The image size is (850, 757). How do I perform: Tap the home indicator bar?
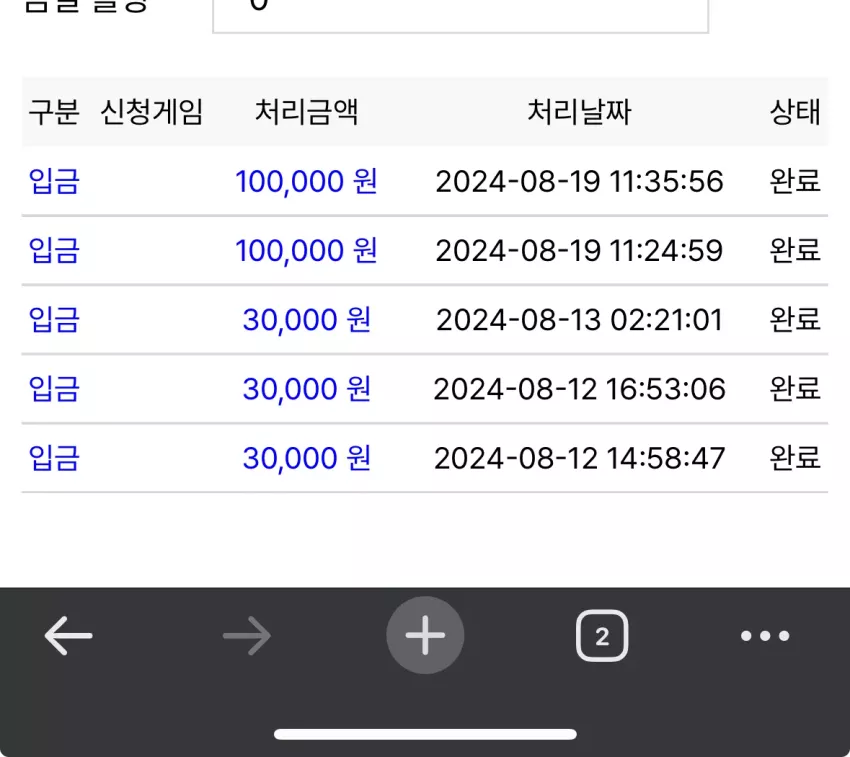pos(425,734)
